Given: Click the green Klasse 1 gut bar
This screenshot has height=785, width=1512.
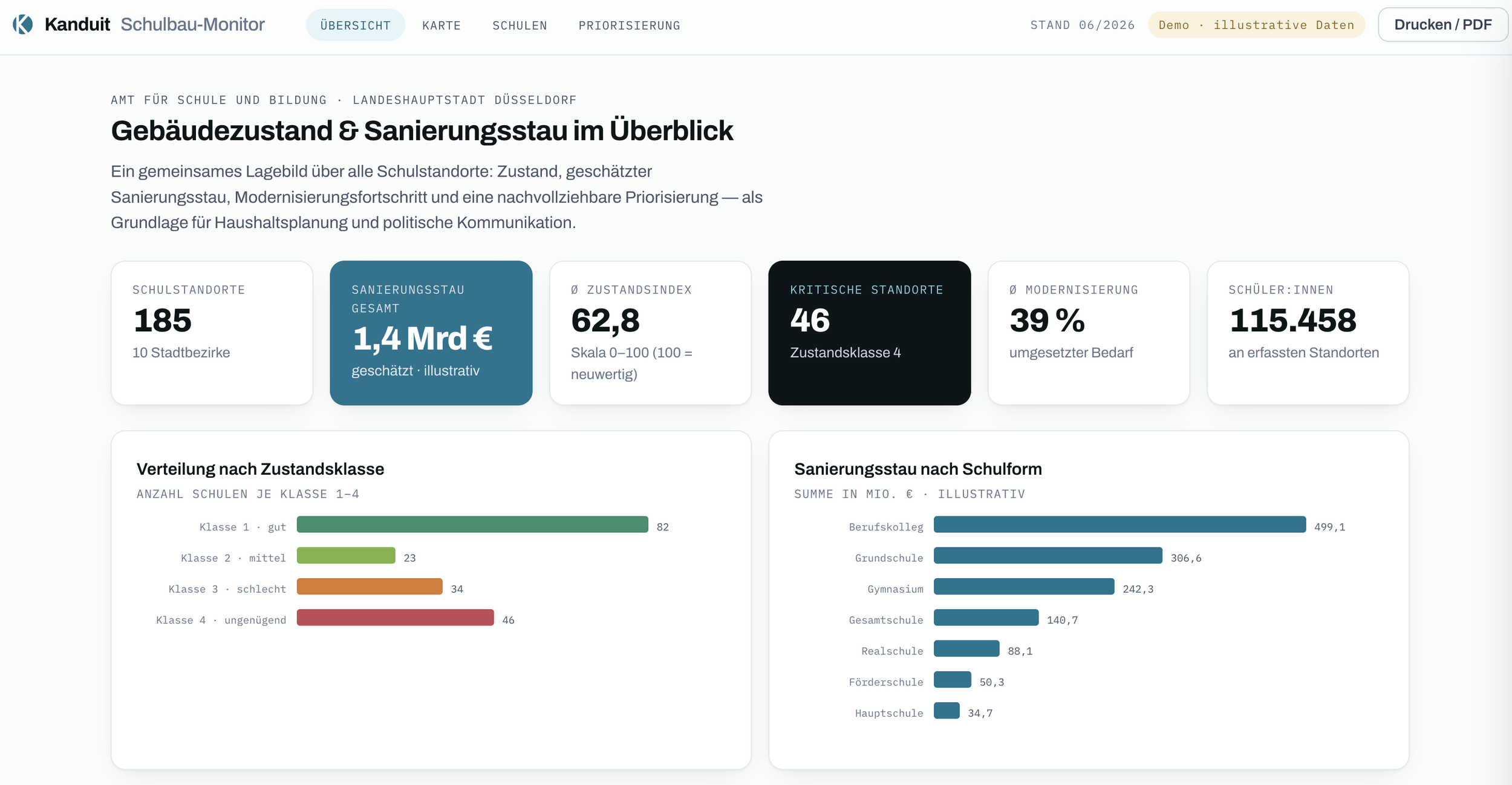Looking at the screenshot, I should [472, 524].
